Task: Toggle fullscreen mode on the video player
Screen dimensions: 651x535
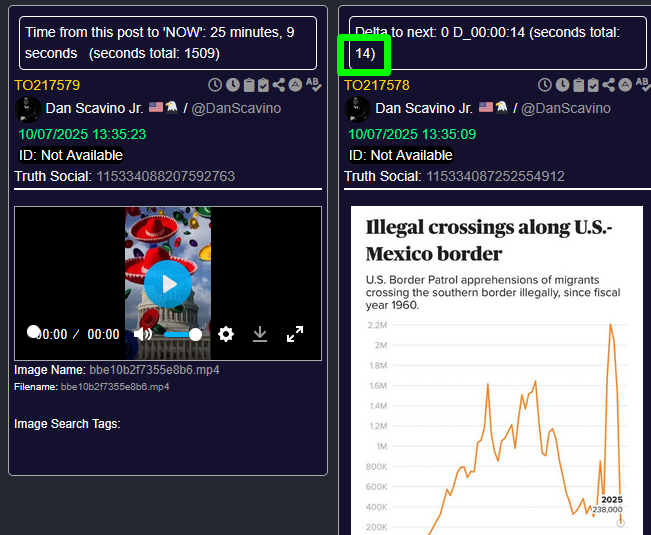Action: pyautogui.click(x=295, y=334)
